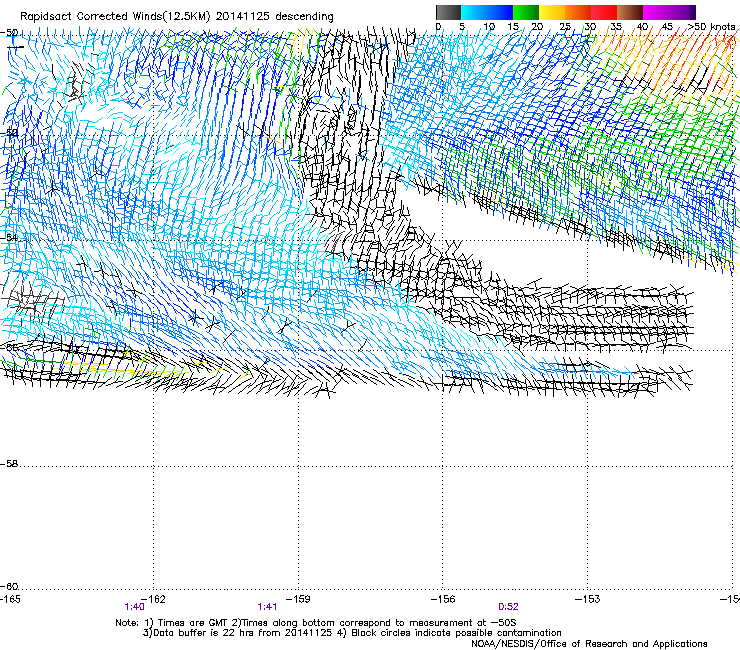Select the cyan 5-10 knots color swatch
The image size is (740, 650).
(474, 12)
